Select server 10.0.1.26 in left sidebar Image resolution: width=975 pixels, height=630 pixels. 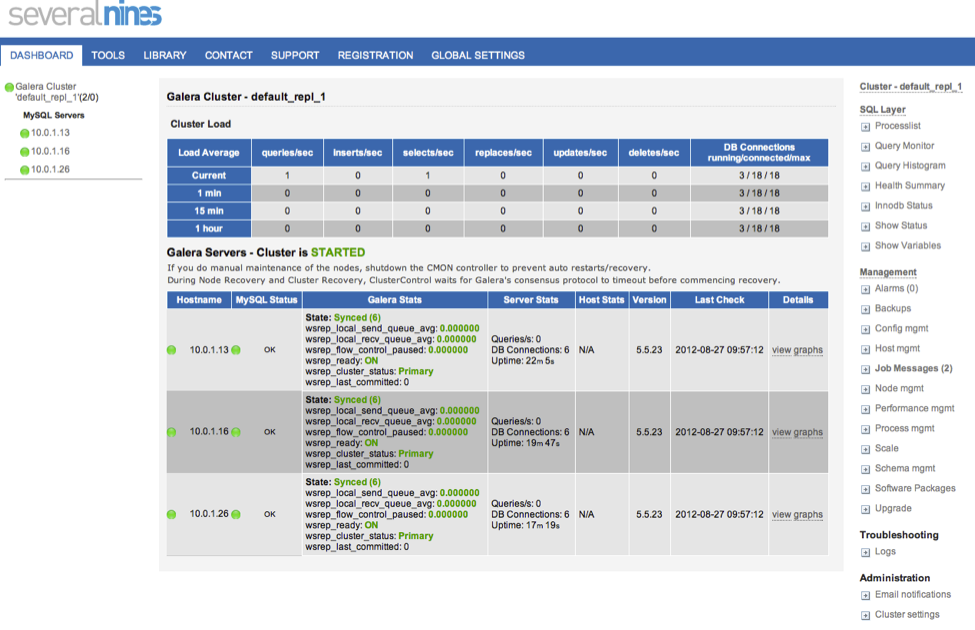pos(50,169)
